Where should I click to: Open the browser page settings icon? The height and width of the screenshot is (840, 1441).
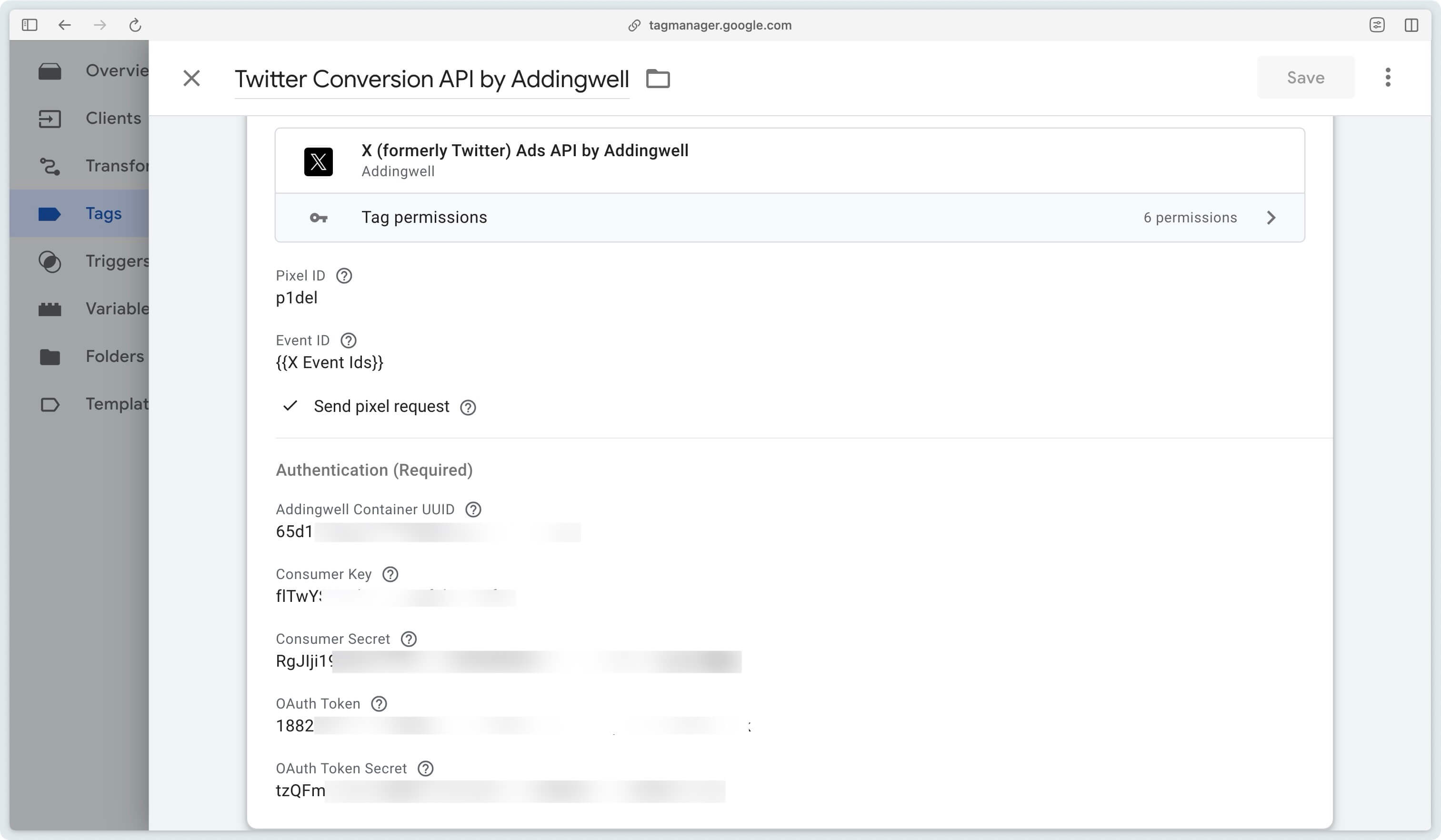coord(1377,25)
